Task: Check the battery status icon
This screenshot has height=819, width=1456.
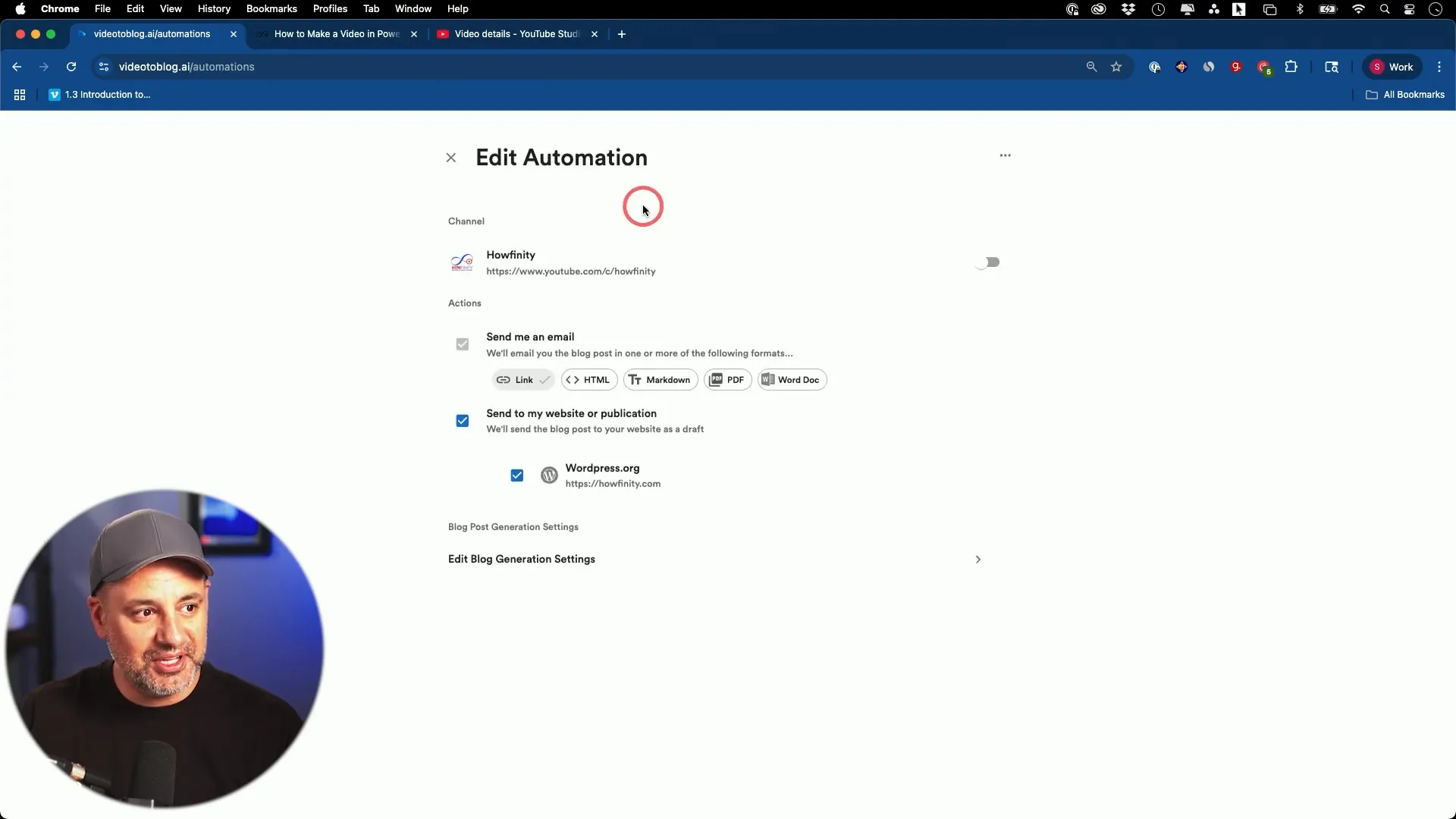Action: 1328,9
